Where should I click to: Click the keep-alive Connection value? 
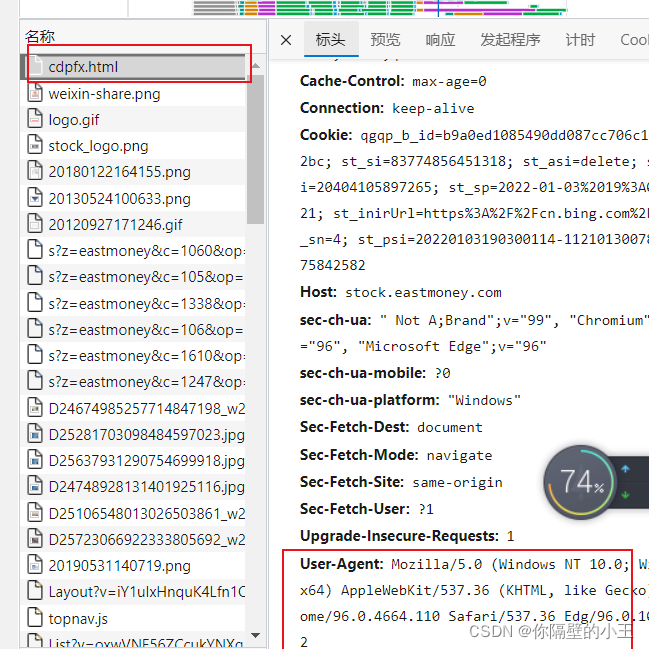433,108
